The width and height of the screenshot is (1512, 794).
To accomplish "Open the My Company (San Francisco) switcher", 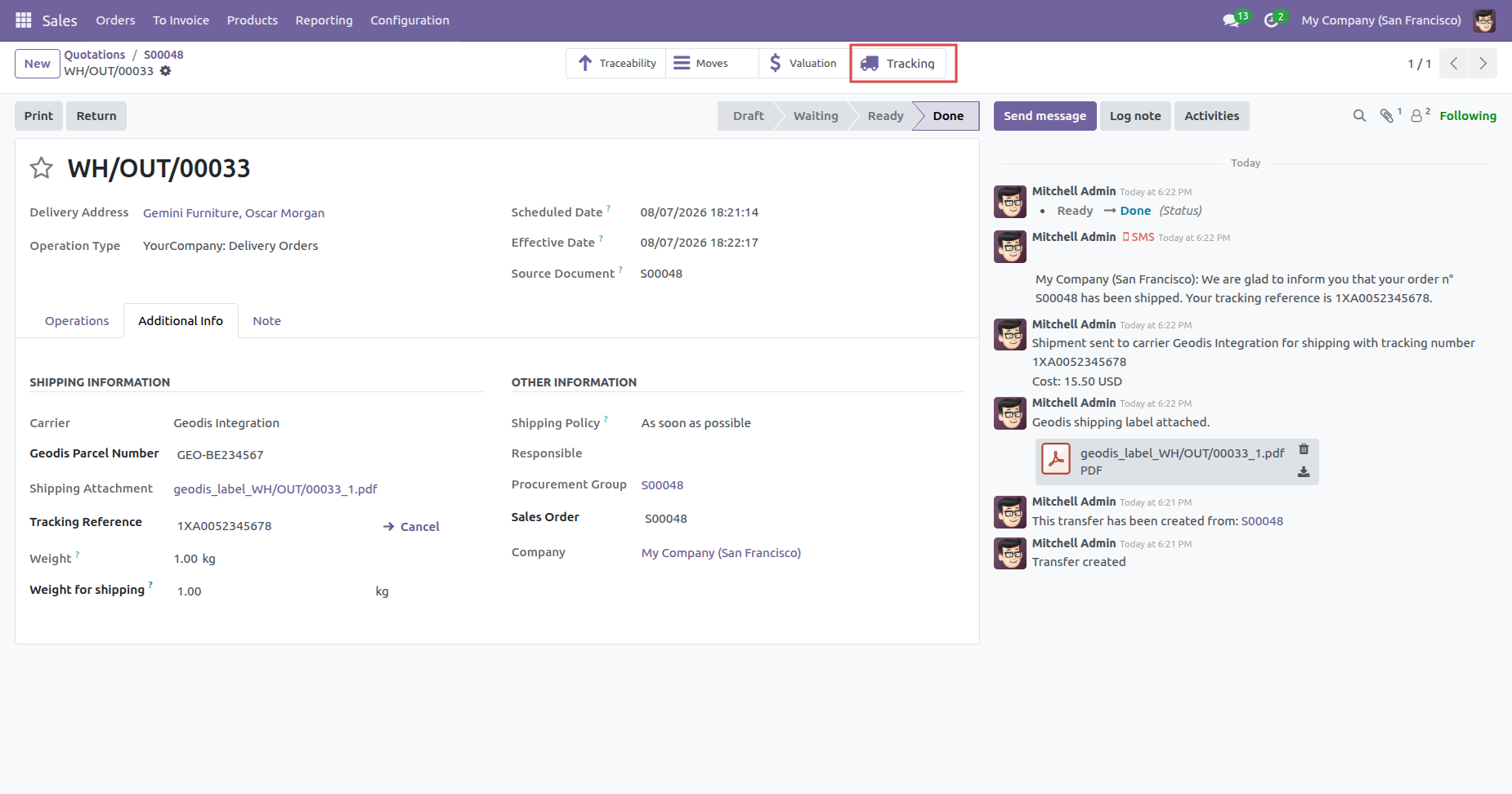I will coord(1381,20).
